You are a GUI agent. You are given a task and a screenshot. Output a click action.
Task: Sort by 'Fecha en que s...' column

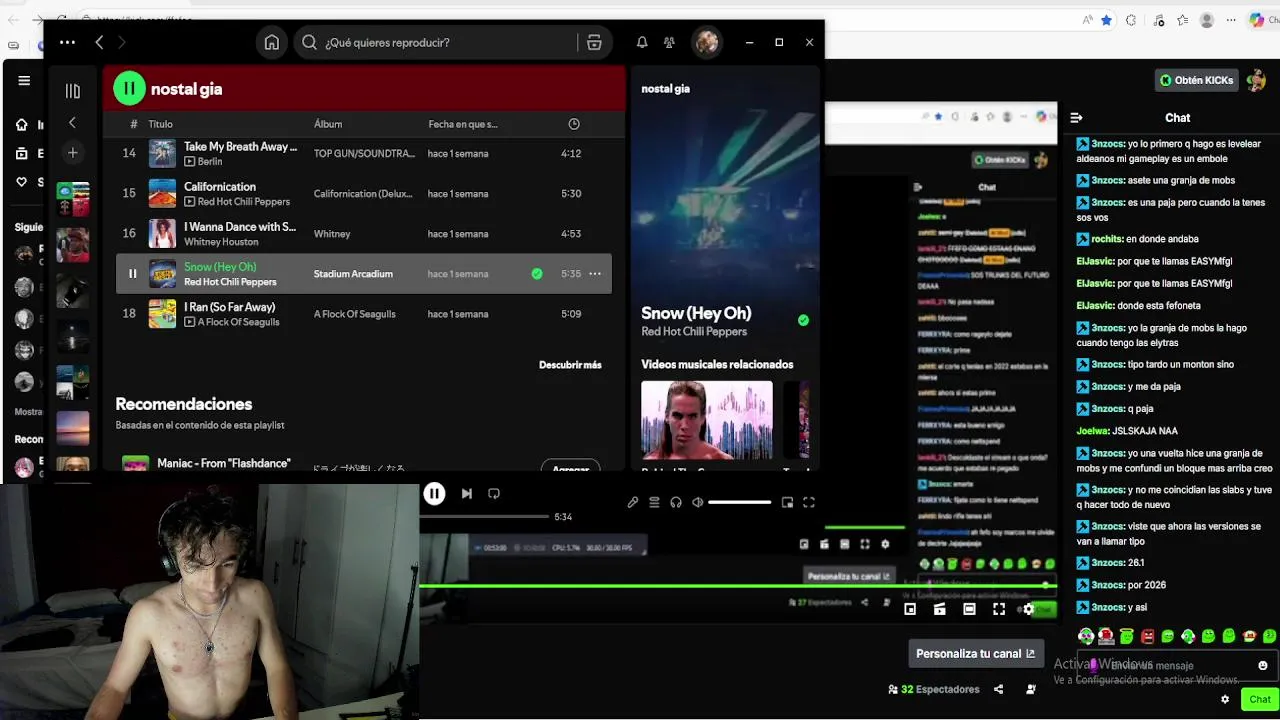pos(463,124)
